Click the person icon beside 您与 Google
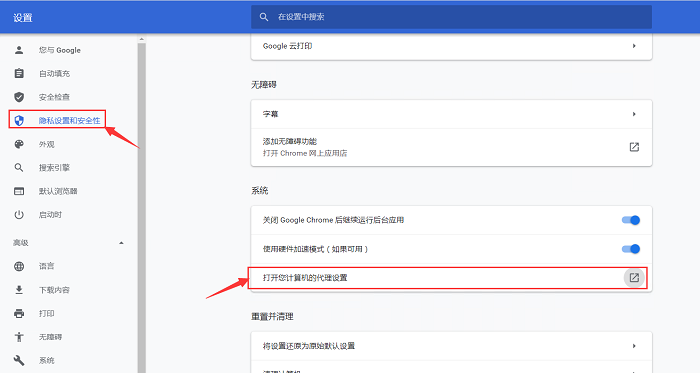Screen dimensions: 700x373 pos(19,50)
